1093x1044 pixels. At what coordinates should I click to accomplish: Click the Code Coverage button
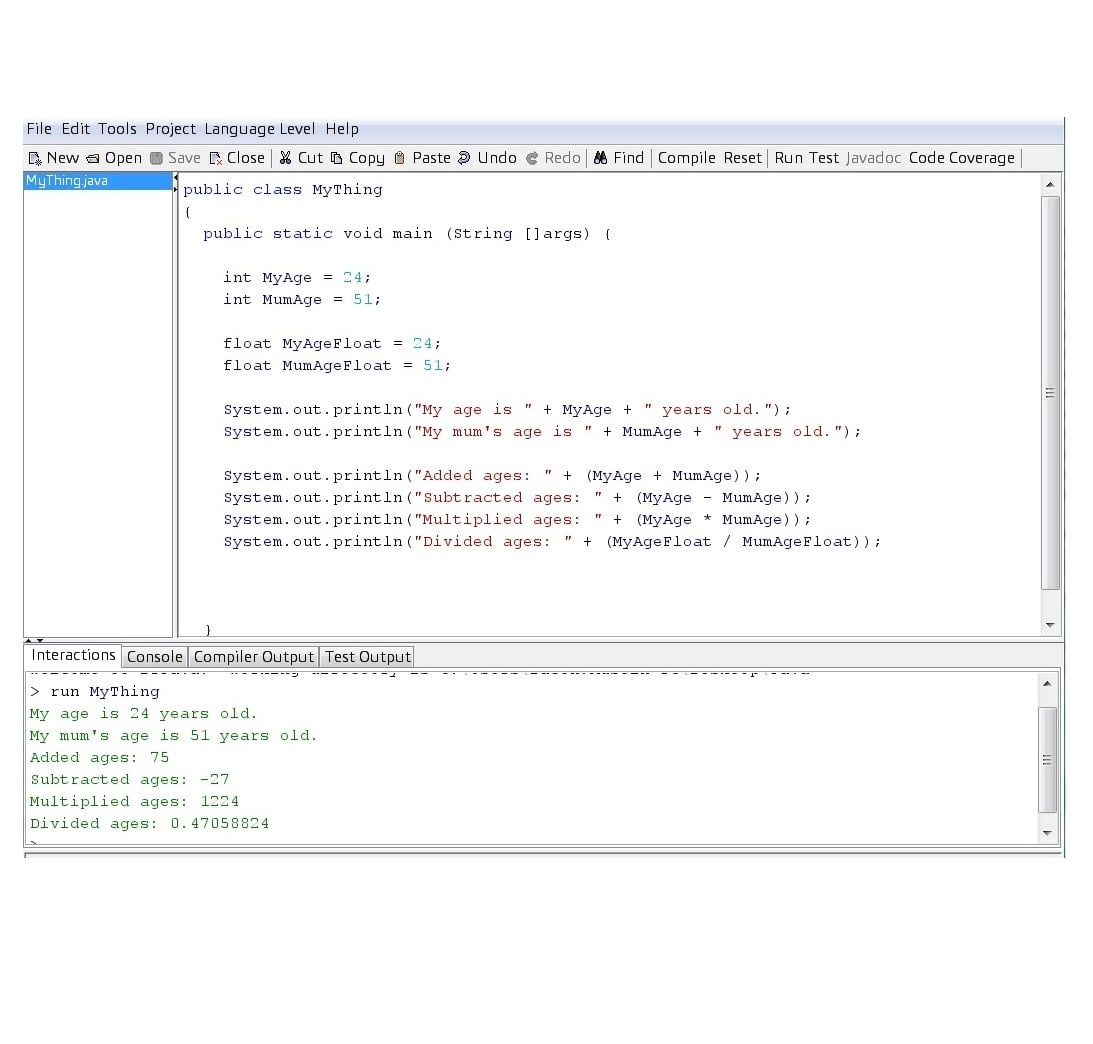pos(961,158)
